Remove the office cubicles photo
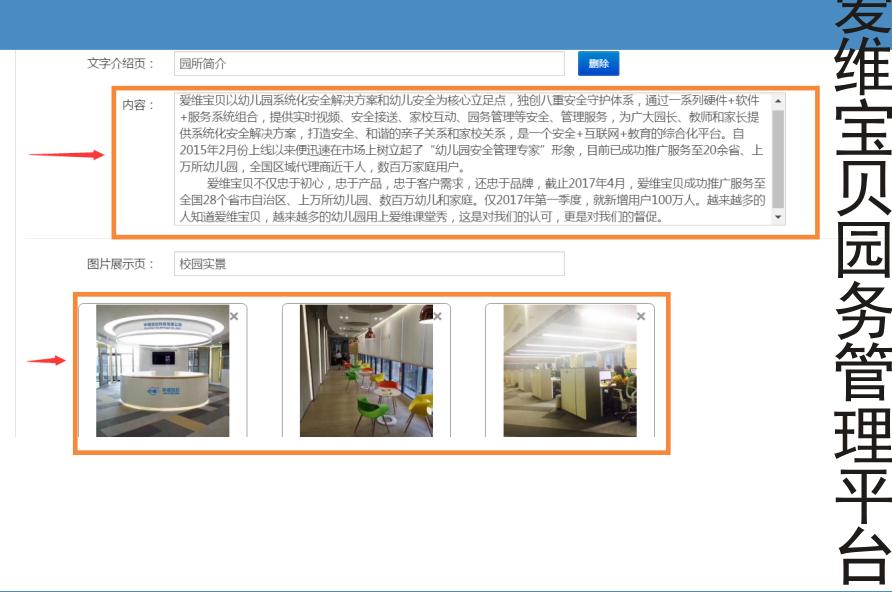 (x=641, y=316)
